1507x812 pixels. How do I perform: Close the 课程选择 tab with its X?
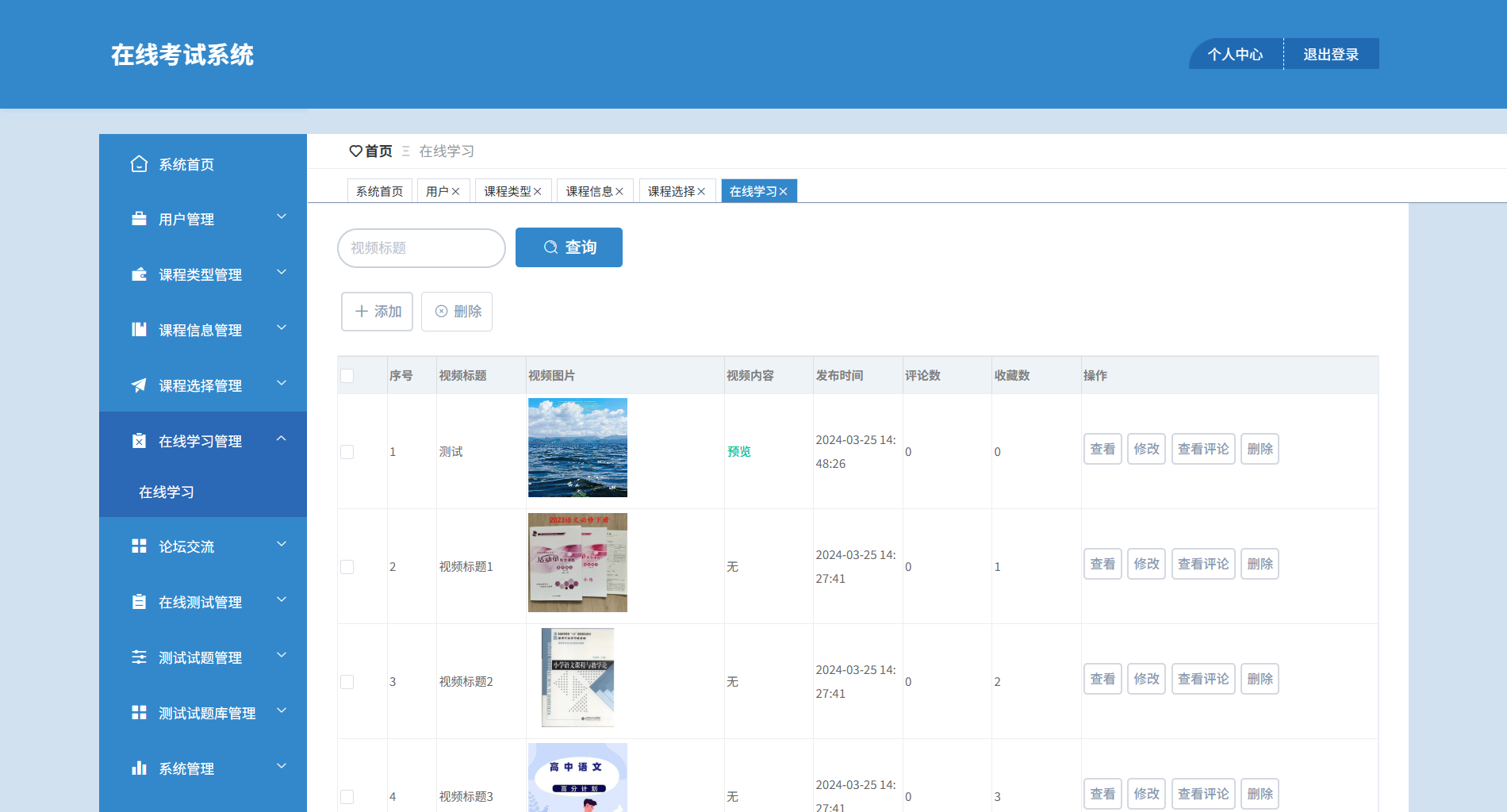(x=701, y=192)
